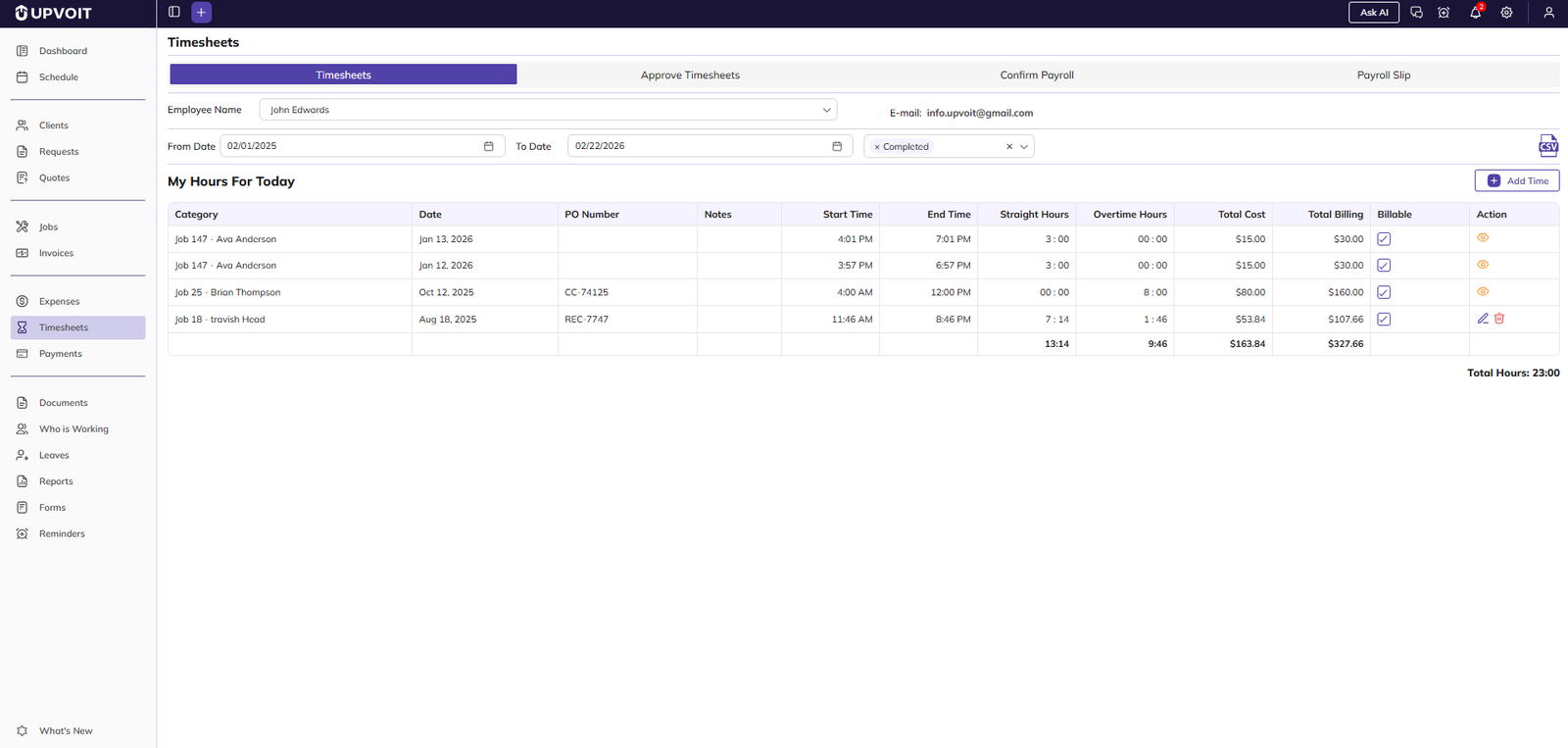Screen dimensions: 1568x748
Task: Toggle the sidebar collapse icon
Action: pos(174,13)
